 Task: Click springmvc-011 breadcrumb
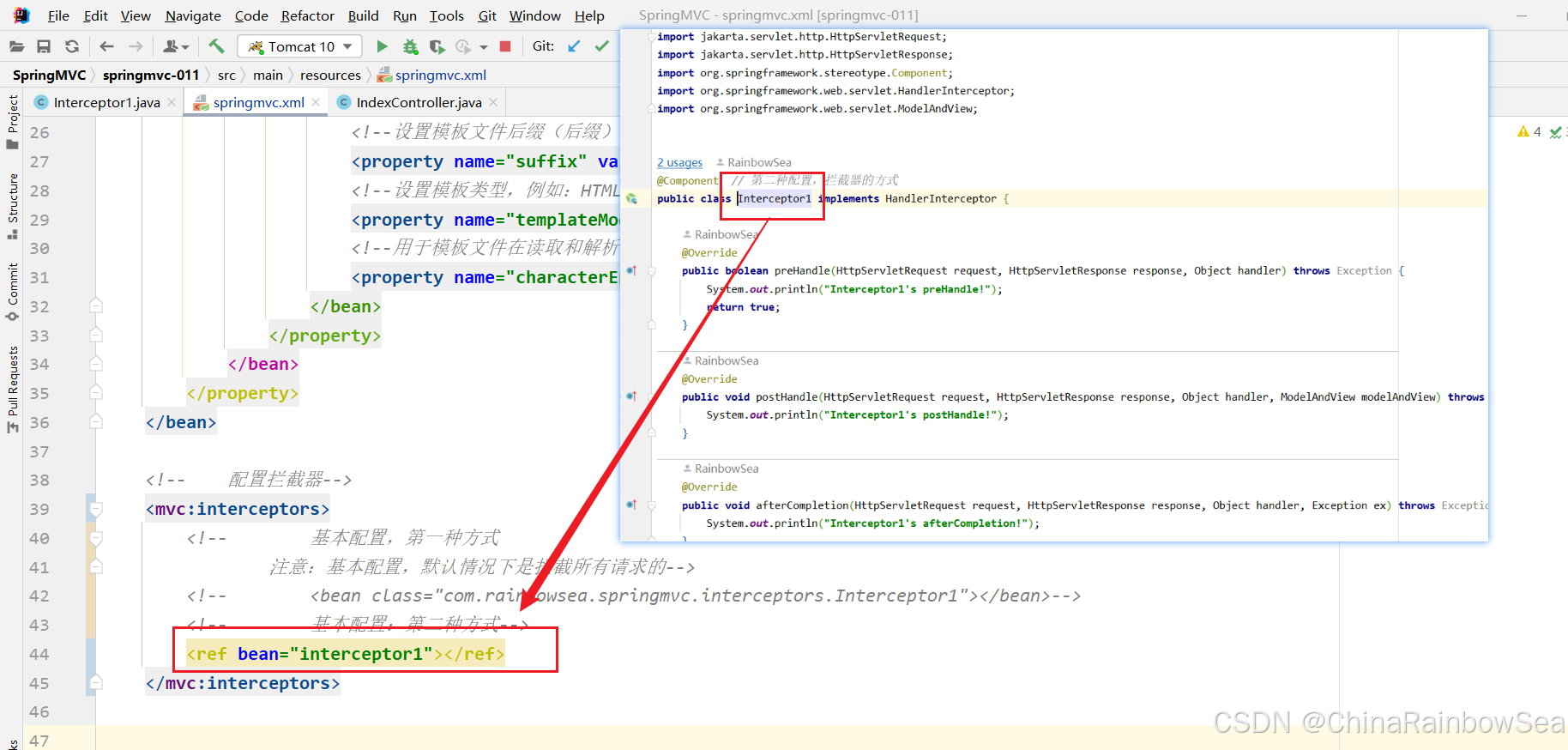coord(151,75)
